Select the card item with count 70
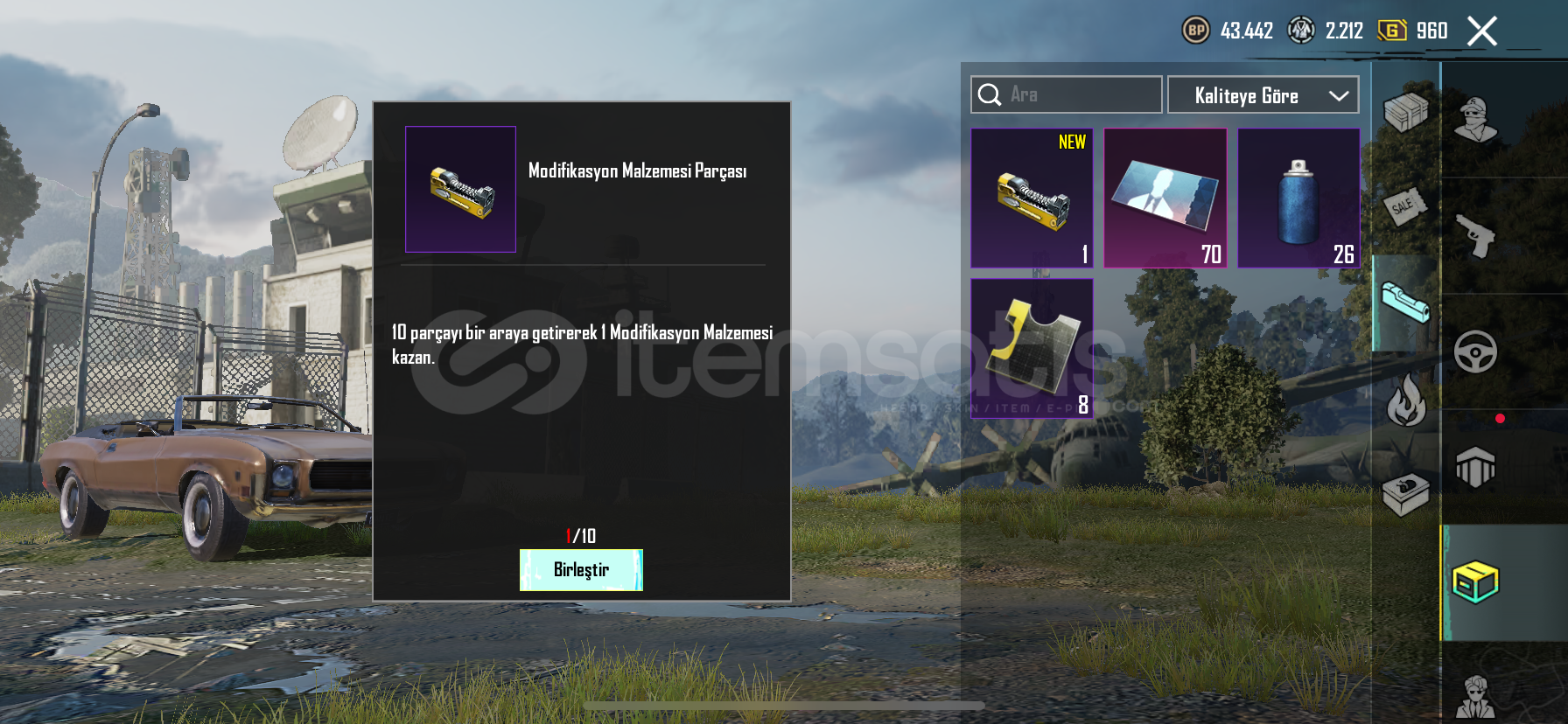1568x724 pixels. [1165, 198]
